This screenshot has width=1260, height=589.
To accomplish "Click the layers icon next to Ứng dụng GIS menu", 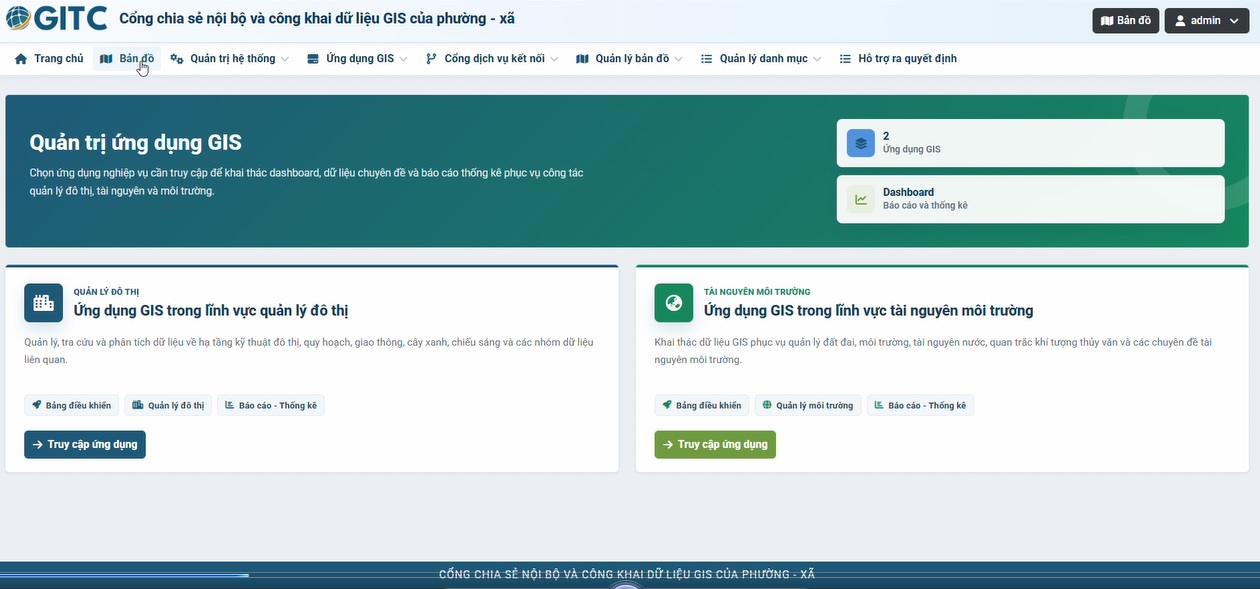I will pos(313,59).
